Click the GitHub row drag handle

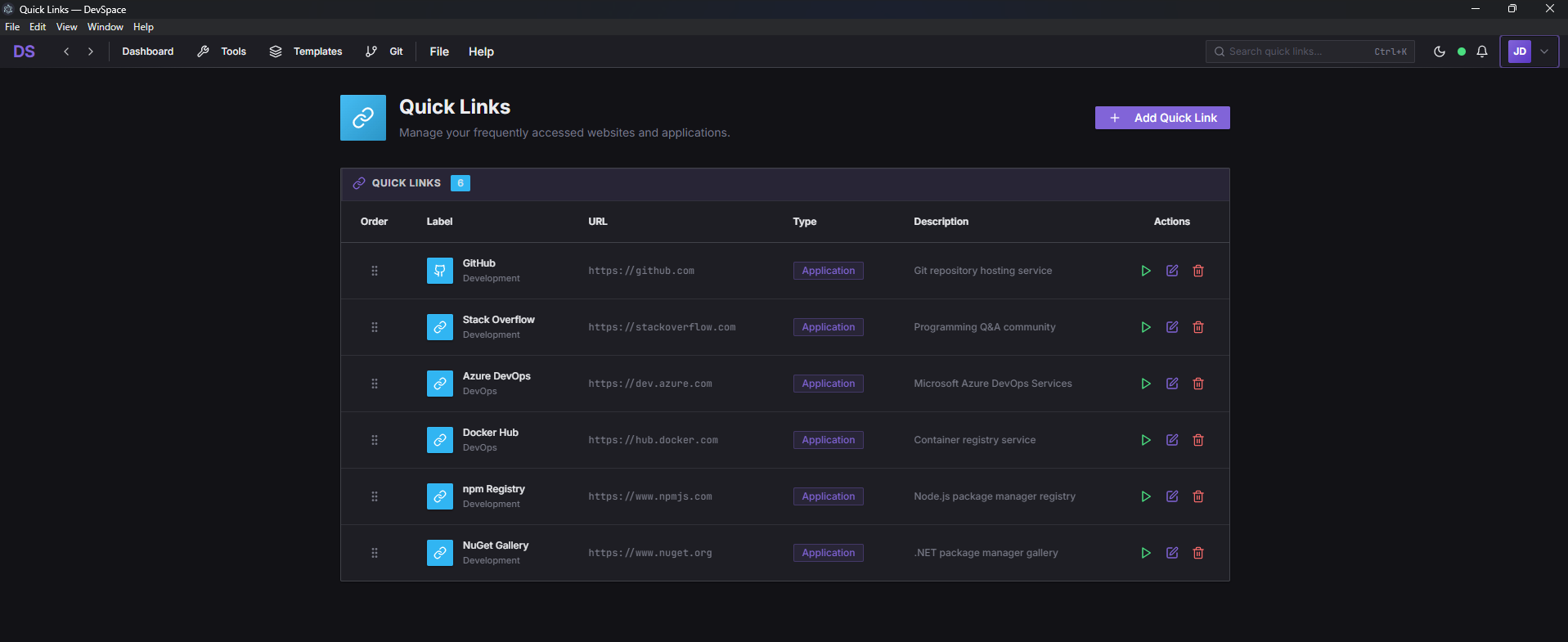click(x=375, y=271)
